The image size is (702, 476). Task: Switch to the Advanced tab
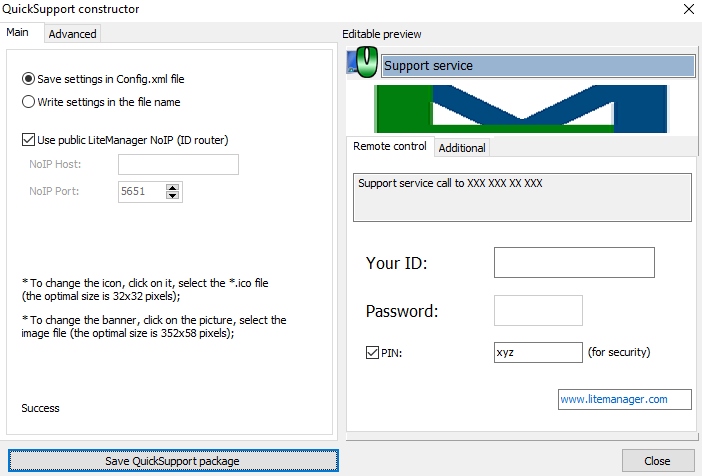(73, 34)
